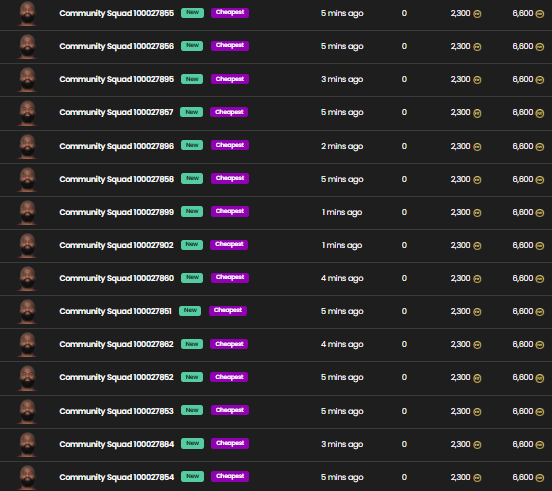
Task: Click coin icon beside 6,600 in Squad 100027851 row
Action: 540,312
